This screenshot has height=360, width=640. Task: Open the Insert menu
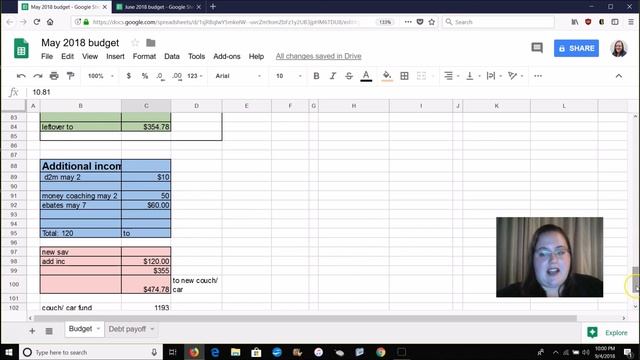(115, 56)
